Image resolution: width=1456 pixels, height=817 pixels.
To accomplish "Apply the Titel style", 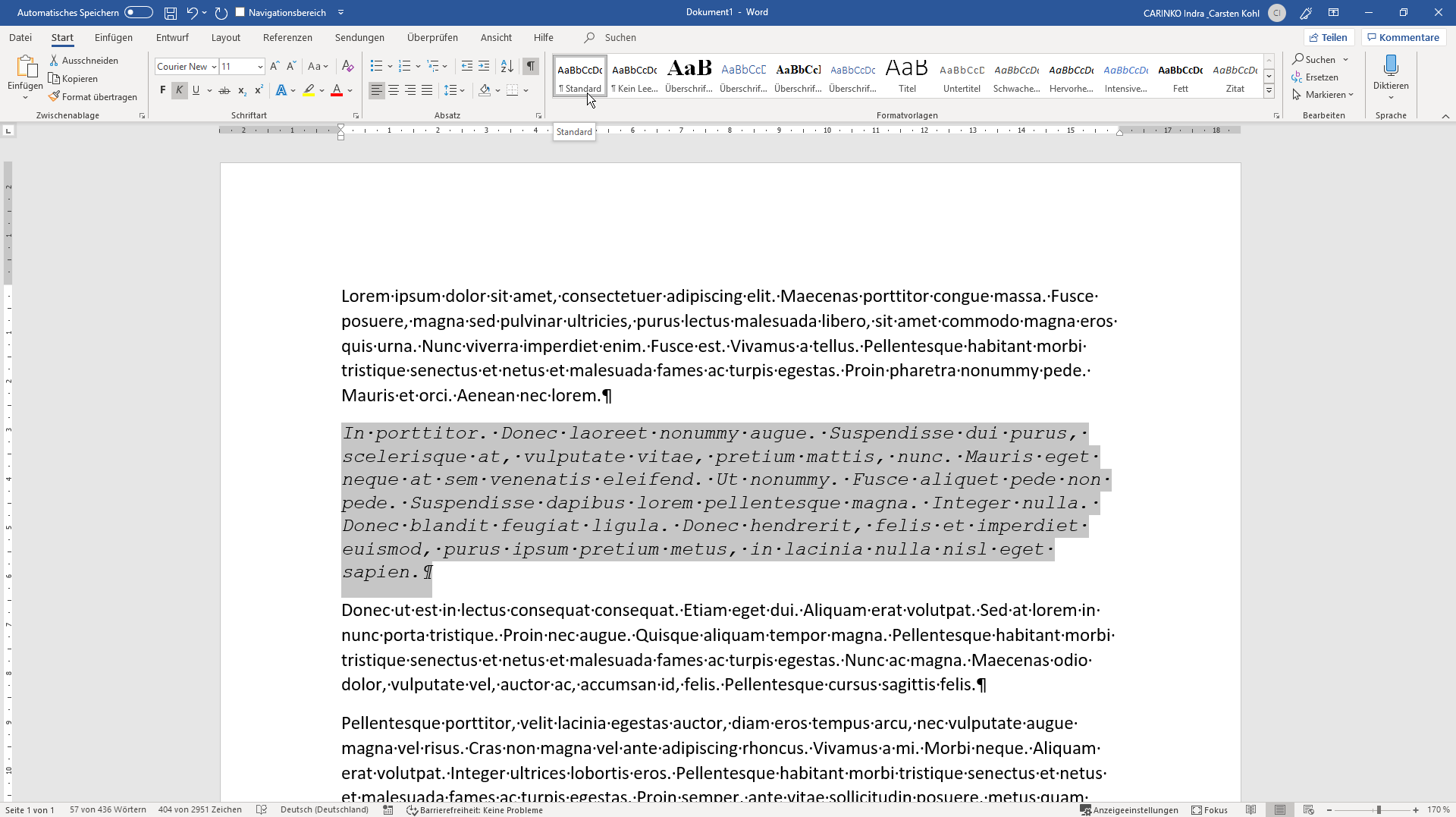I will [907, 76].
